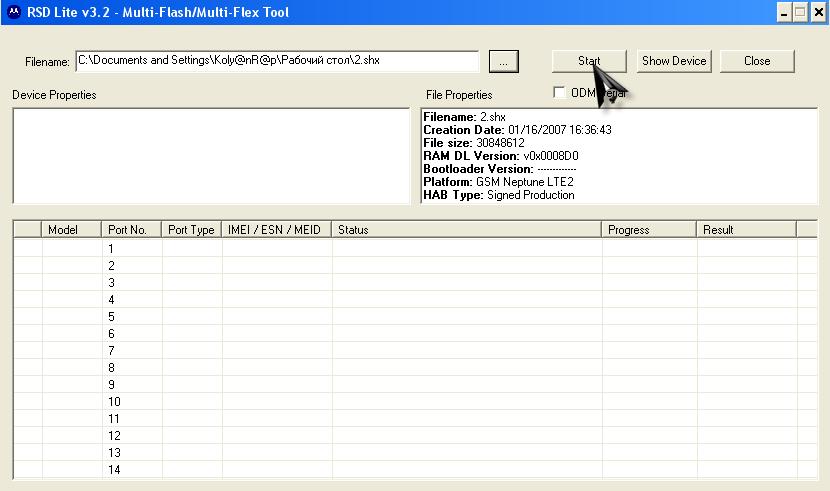Screen dimensions: 830x491
Task: Click the IMEI / ESN / MEID column header
Action: coord(276,230)
